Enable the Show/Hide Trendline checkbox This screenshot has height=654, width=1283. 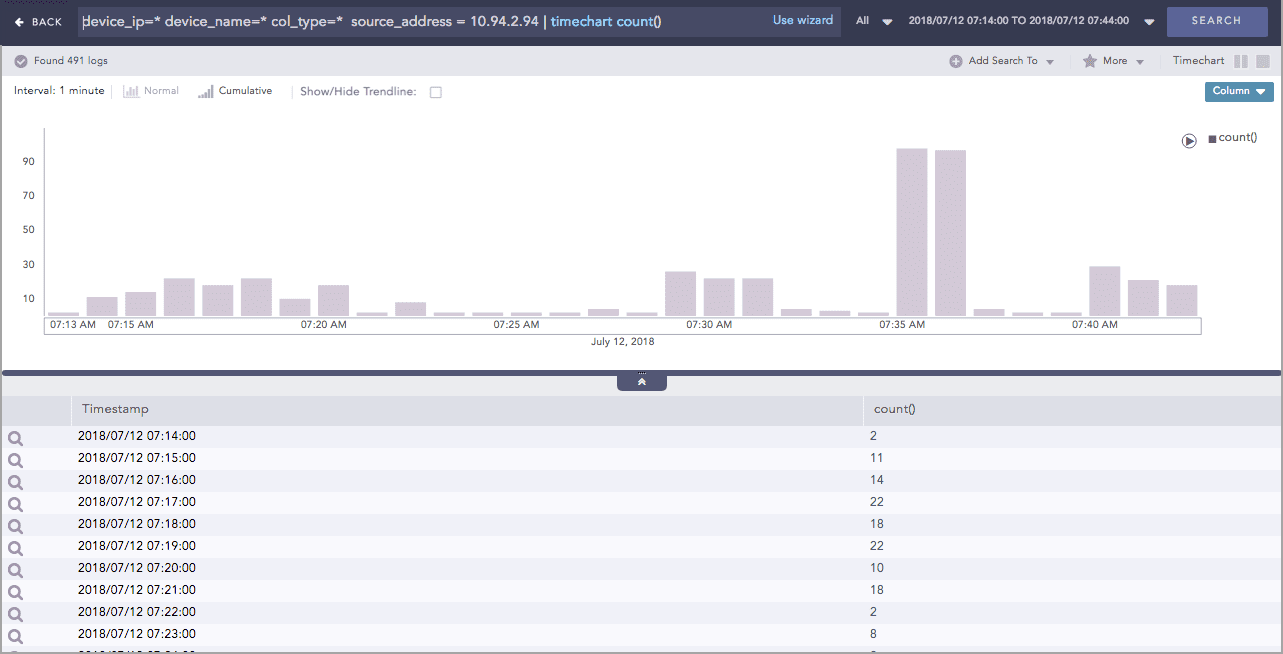pyautogui.click(x=436, y=91)
